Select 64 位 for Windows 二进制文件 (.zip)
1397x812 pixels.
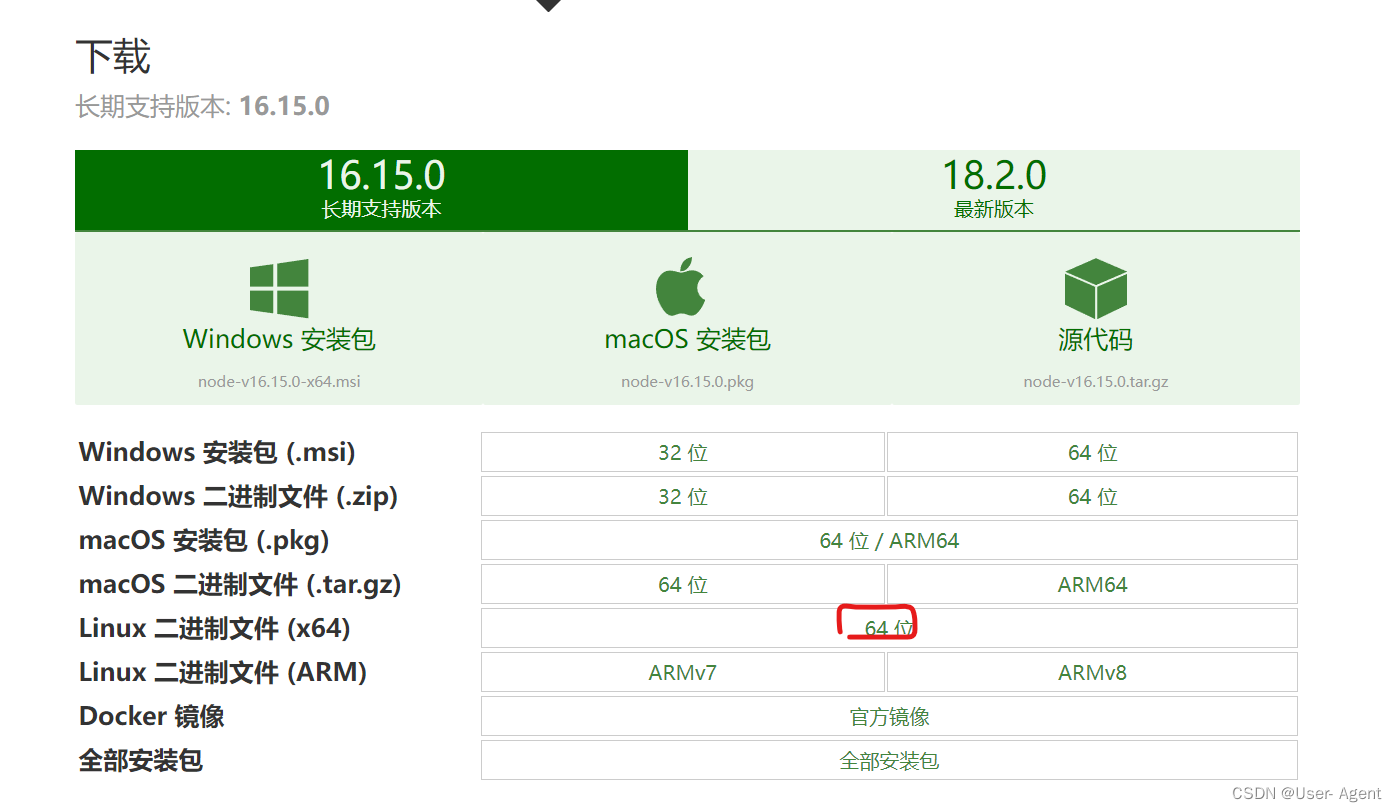pos(1092,496)
